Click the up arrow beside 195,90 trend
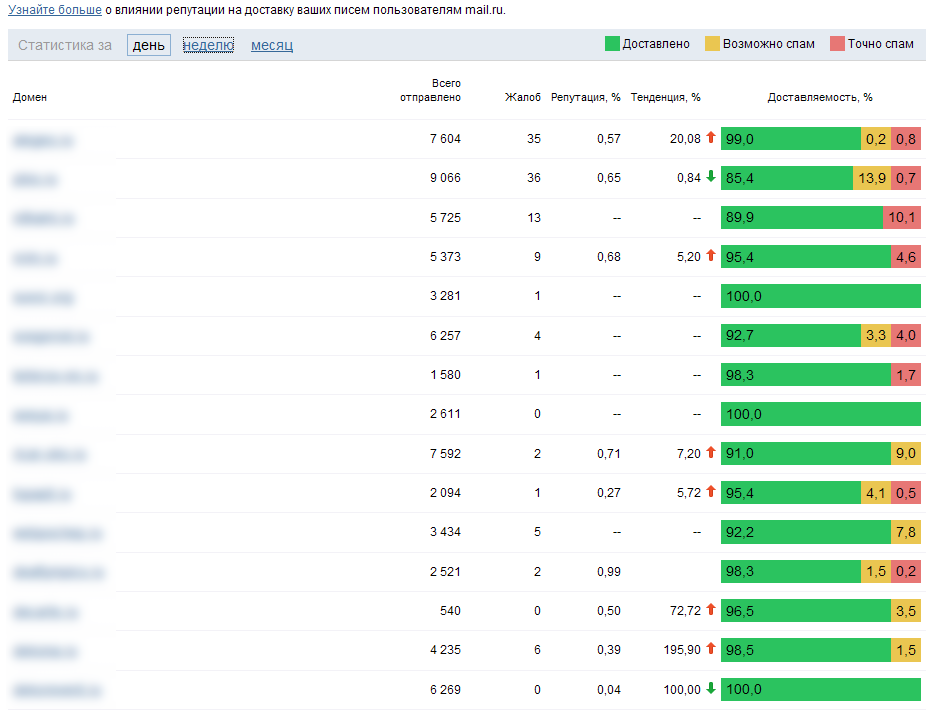Image resolution: width=936 pixels, height=720 pixels. 711,649
